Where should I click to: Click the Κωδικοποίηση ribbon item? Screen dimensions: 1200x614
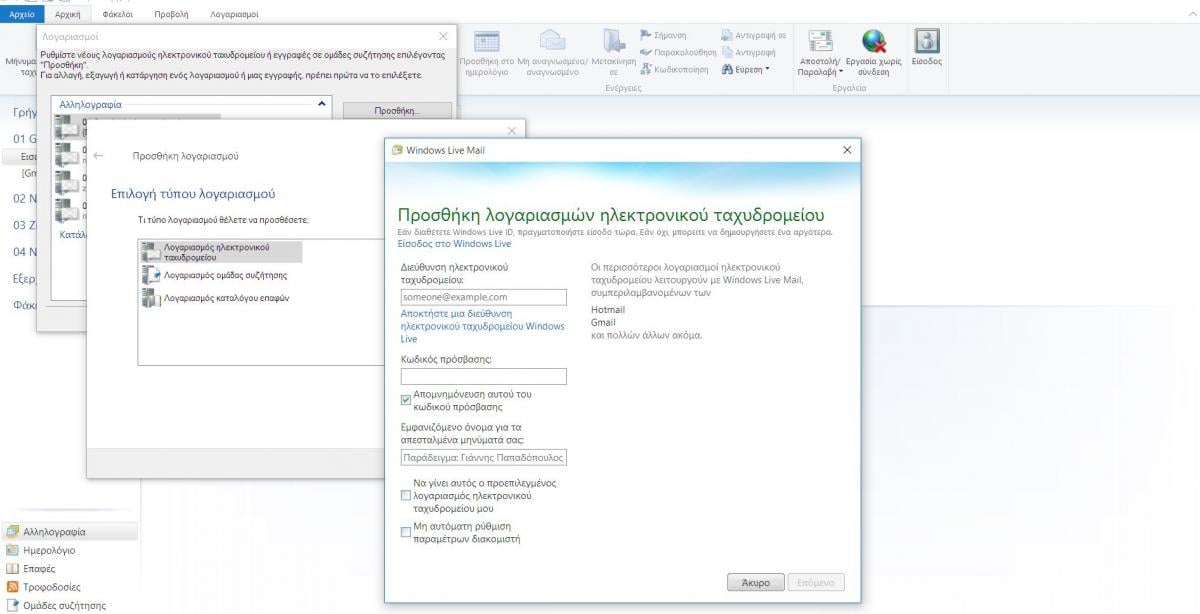pyautogui.click(x=674, y=69)
